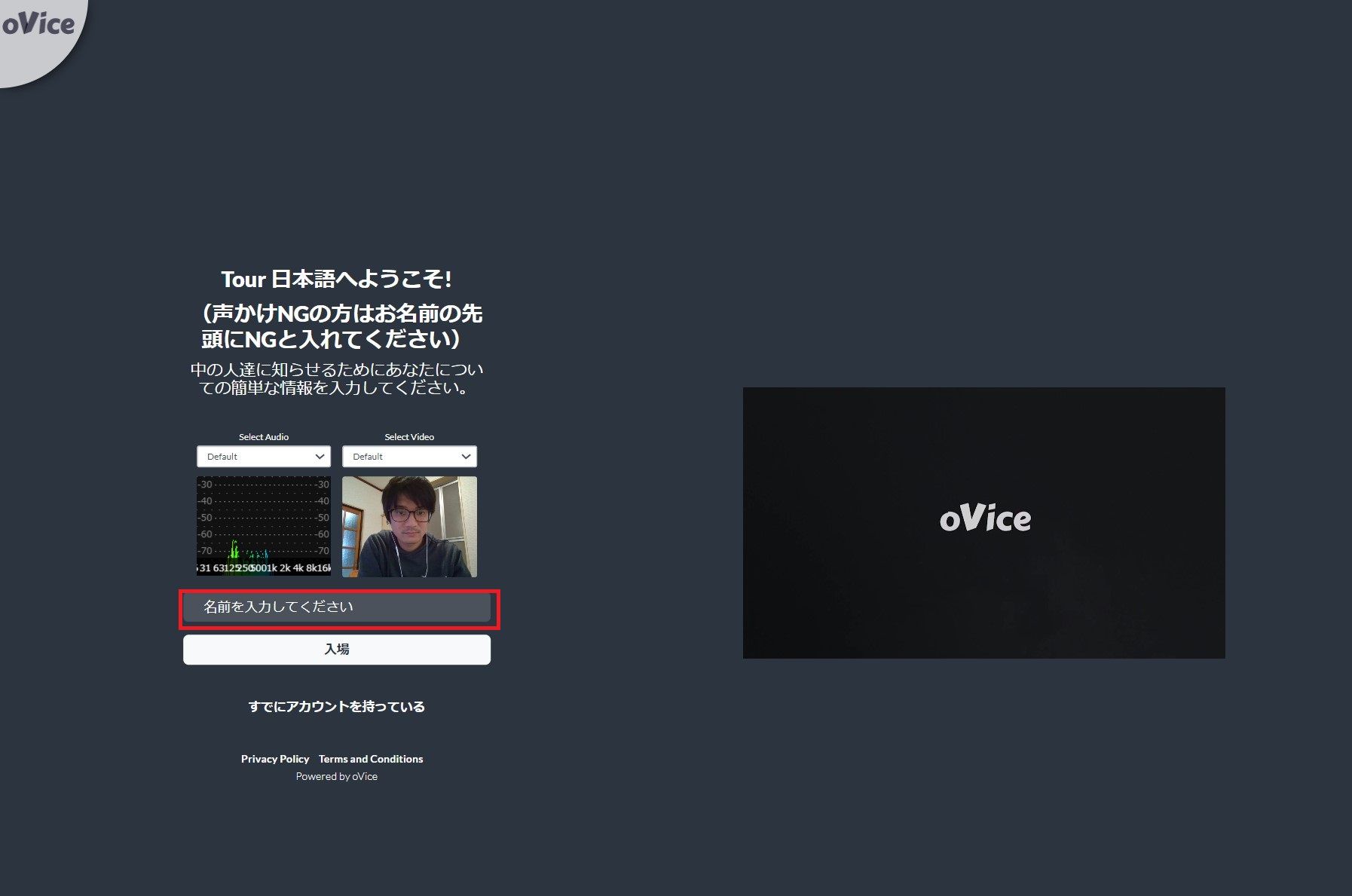The image size is (1352, 896).
Task: Click the webcam preview thumbnail
Action: pyautogui.click(x=409, y=527)
